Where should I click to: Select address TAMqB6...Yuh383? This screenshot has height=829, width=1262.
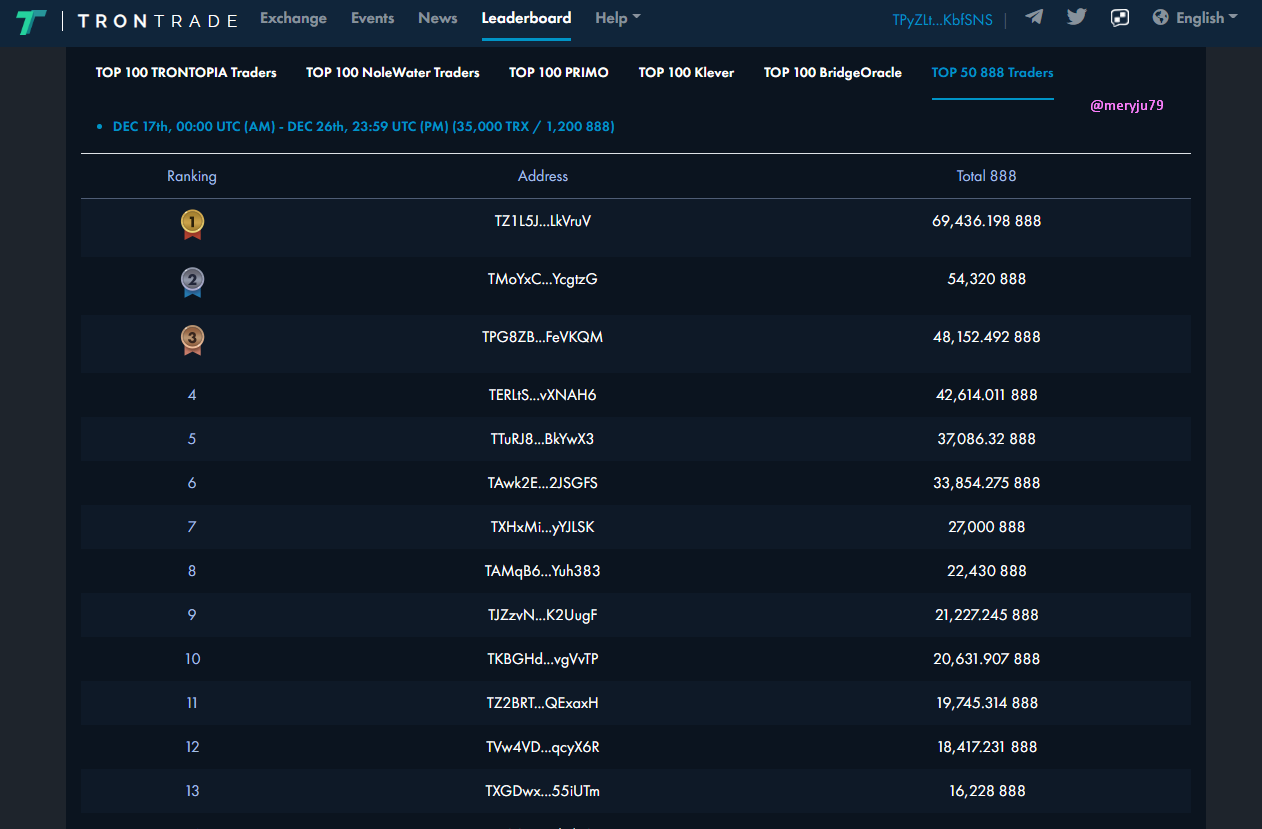coord(543,571)
